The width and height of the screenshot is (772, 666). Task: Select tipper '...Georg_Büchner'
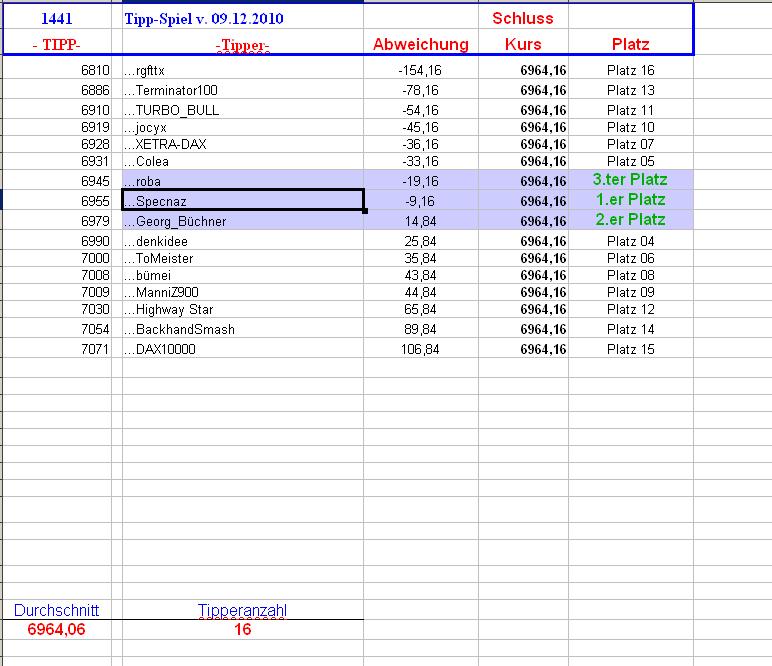(175, 222)
